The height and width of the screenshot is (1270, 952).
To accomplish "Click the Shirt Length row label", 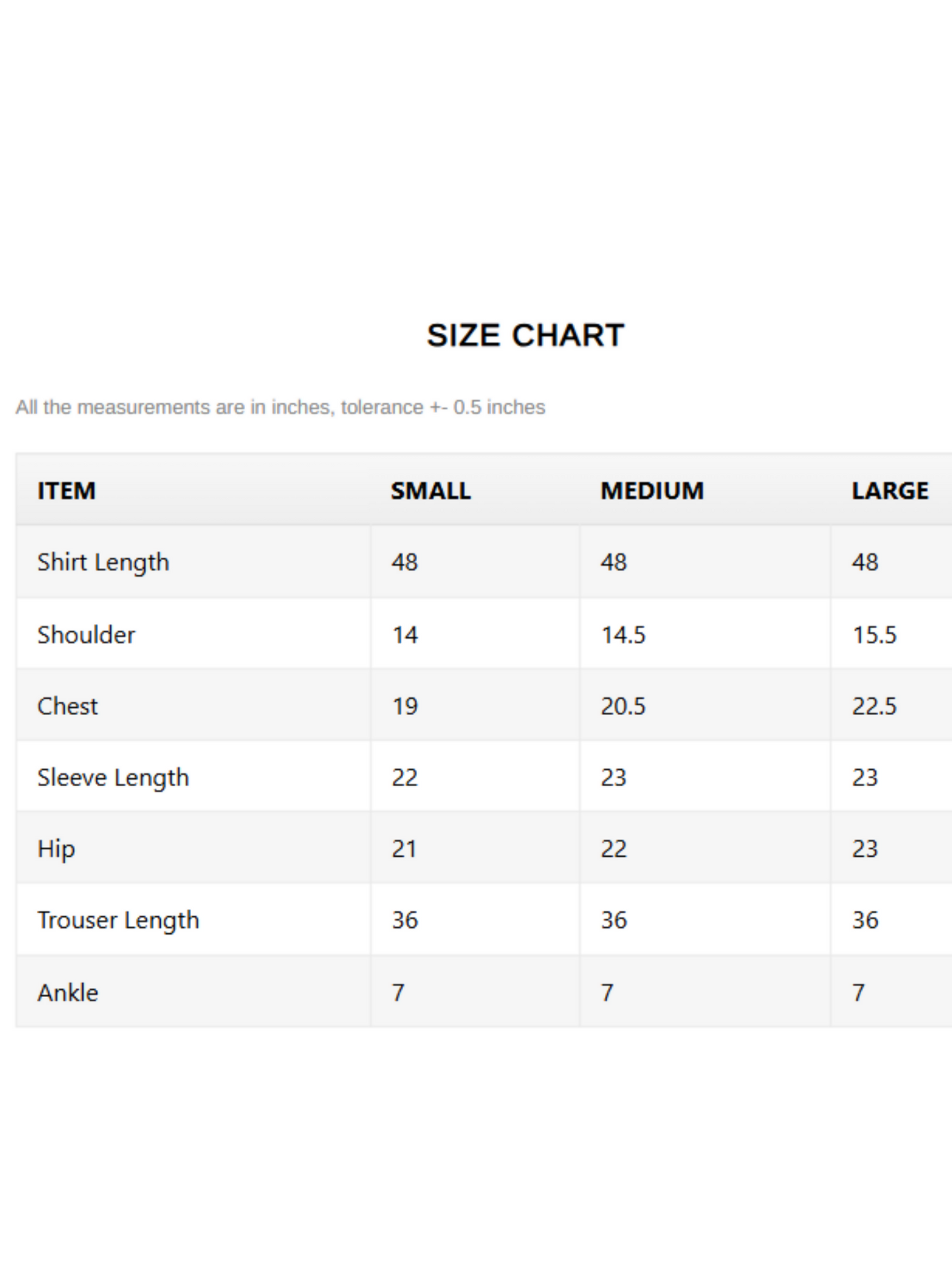I will click(x=103, y=563).
